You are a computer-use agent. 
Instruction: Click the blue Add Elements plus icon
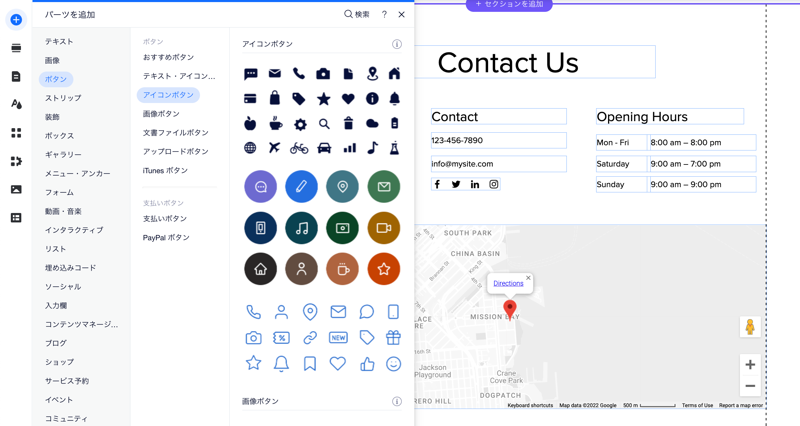tap(16, 20)
